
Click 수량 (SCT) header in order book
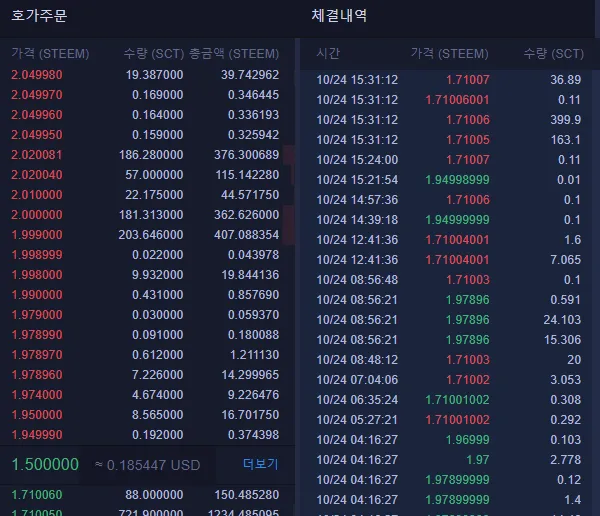click(x=154, y=54)
